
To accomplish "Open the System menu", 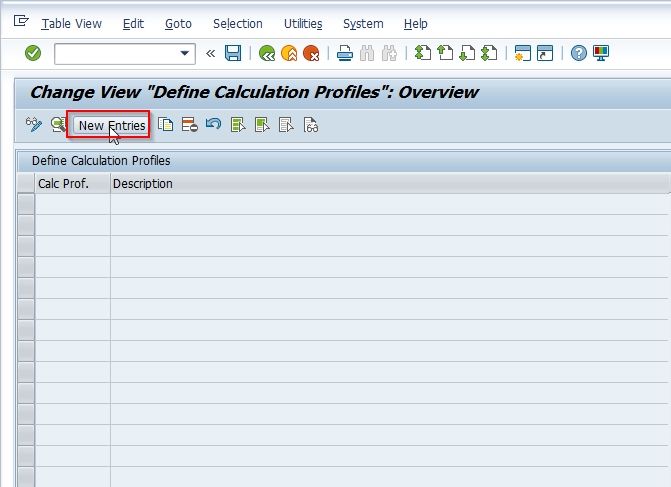I will 363,24.
